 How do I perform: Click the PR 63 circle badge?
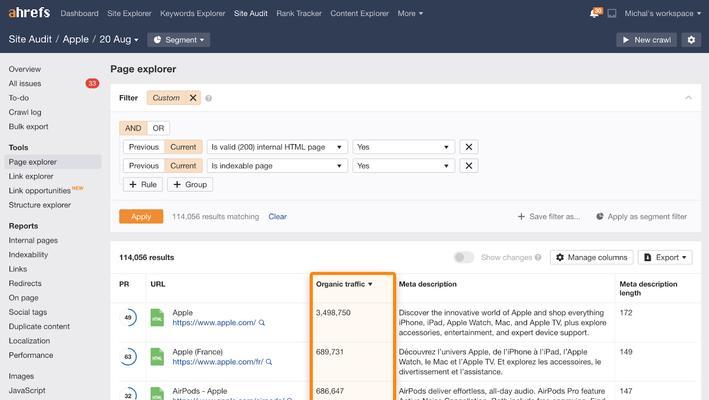pos(128,357)
